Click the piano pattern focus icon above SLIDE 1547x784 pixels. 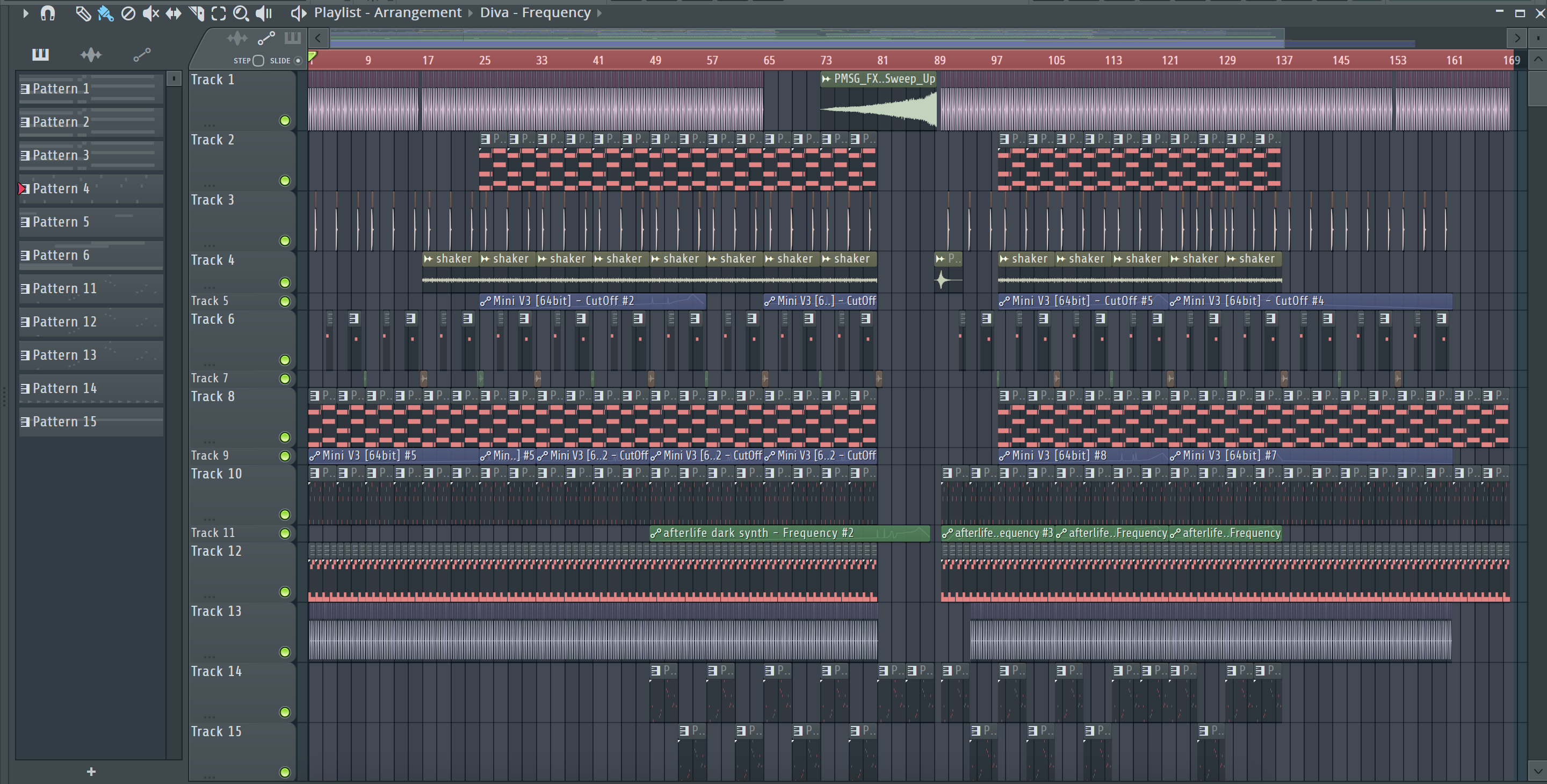[292, 39]
